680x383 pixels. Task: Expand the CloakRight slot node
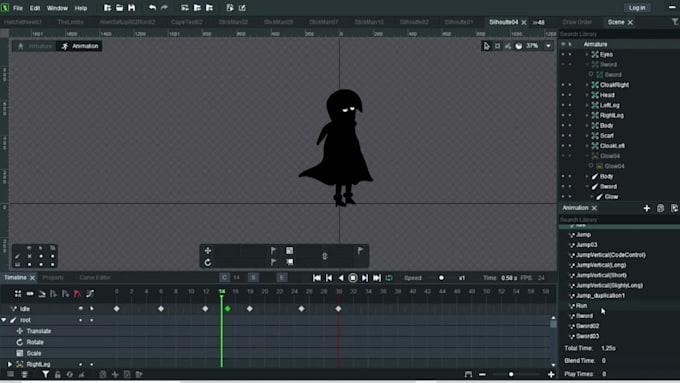pyautogui.click(x=587, y=85)
